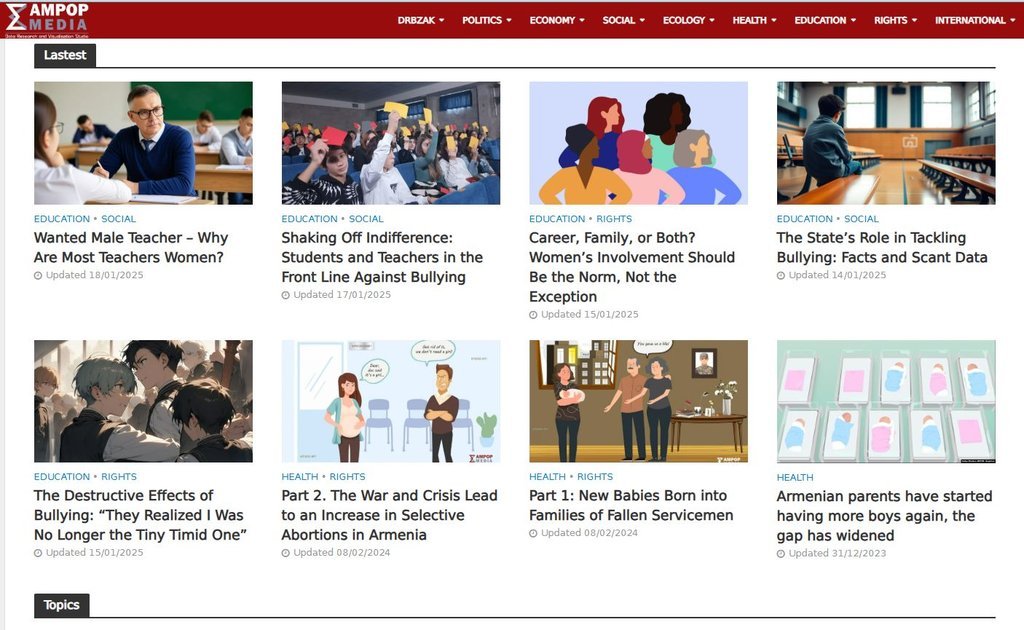Open the Social menu in navbar
The width and height of the screenshot is (1024, 630).
click(x=623, y=20)
